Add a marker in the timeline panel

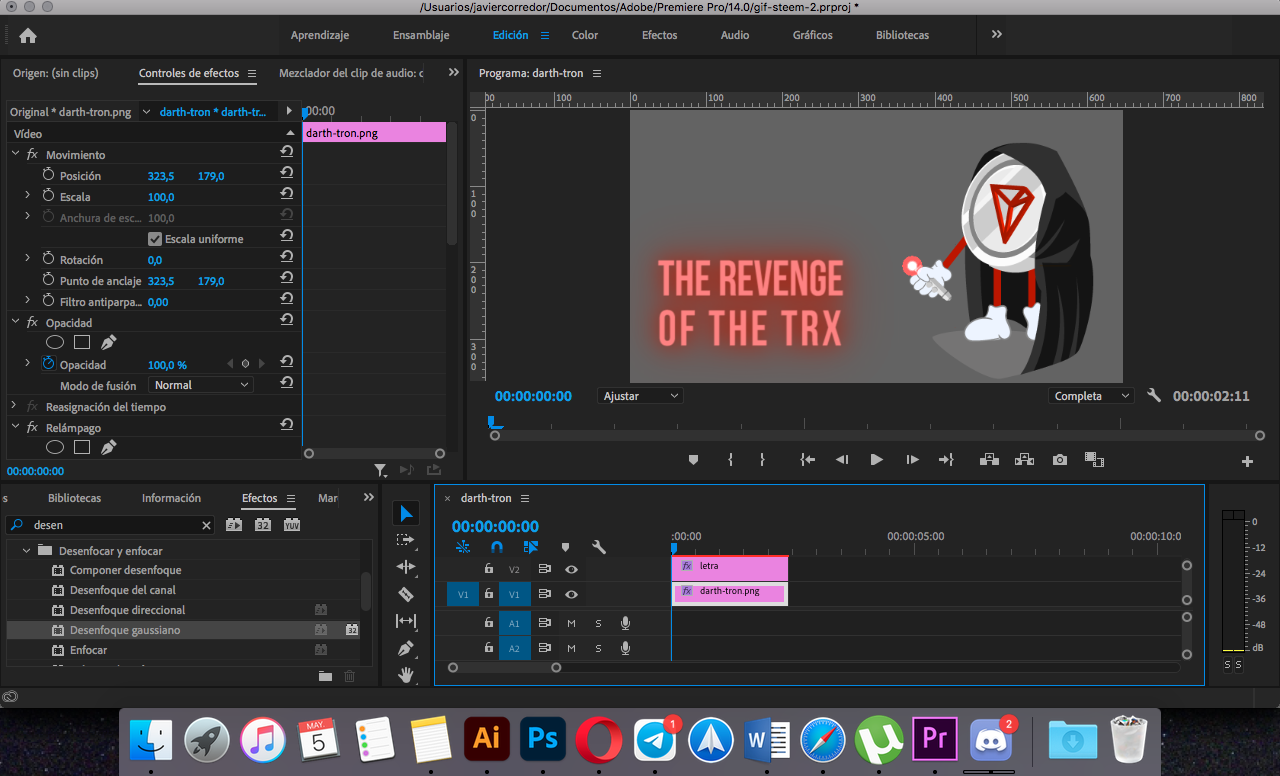[565, 547]
